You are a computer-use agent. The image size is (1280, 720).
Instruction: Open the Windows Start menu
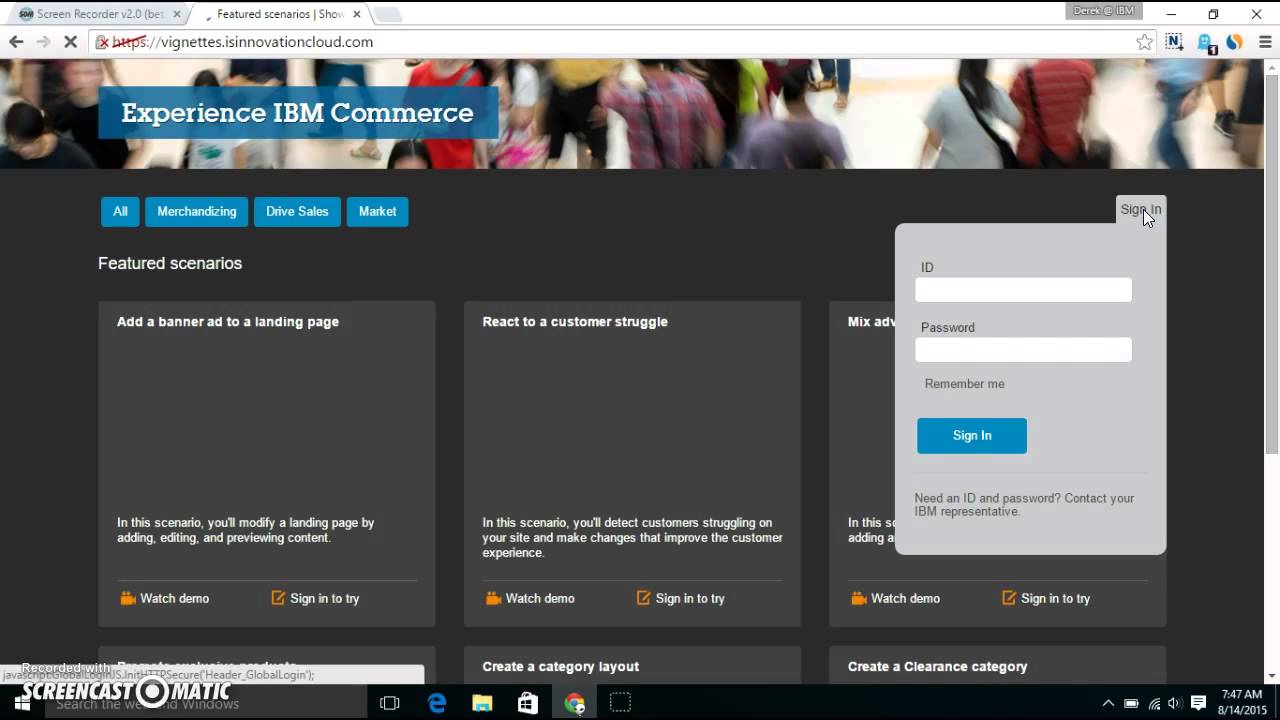pyautogui.click(x=22, y=703)
